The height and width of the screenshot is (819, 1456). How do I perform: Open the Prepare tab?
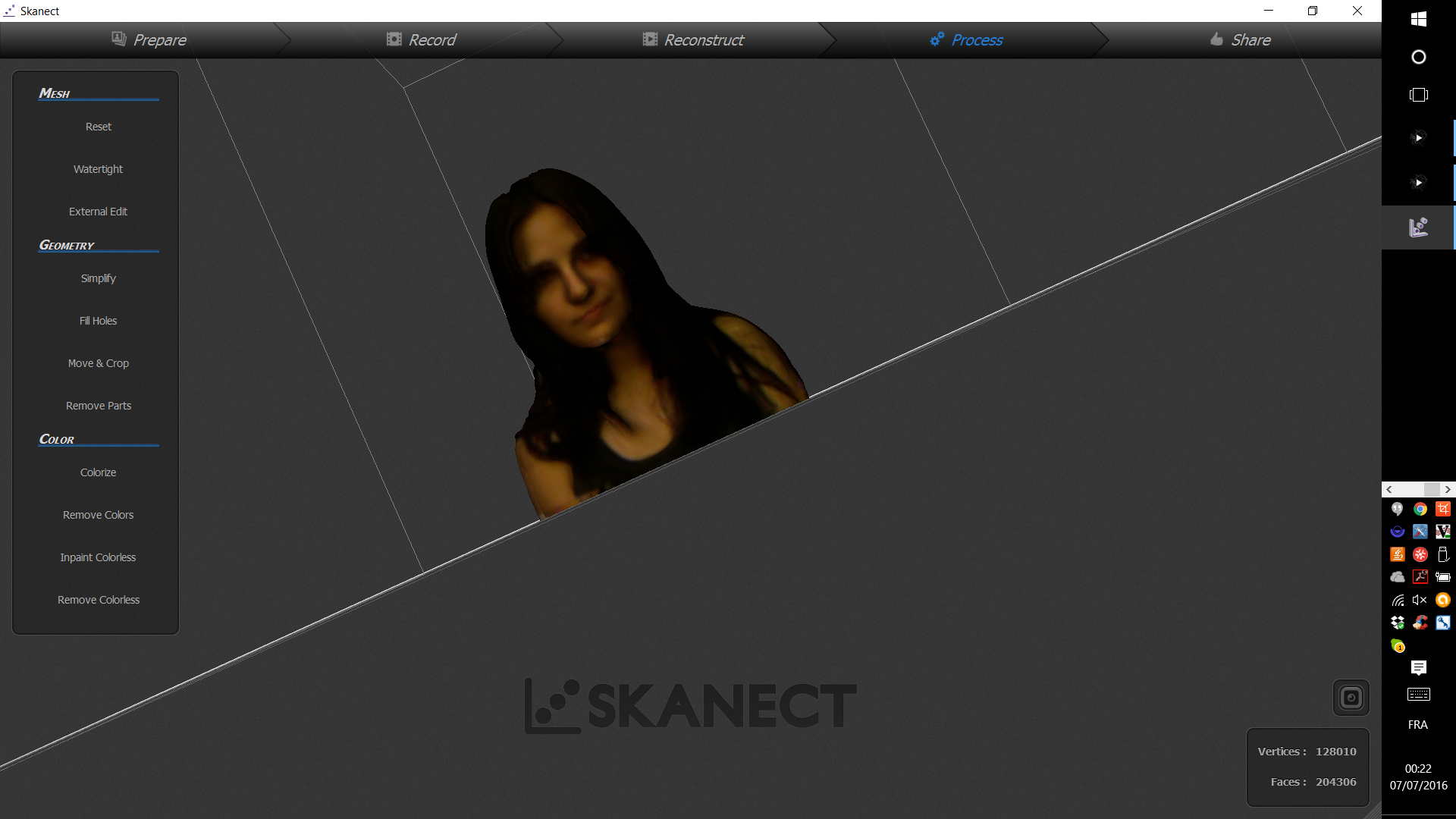point(149,40)
